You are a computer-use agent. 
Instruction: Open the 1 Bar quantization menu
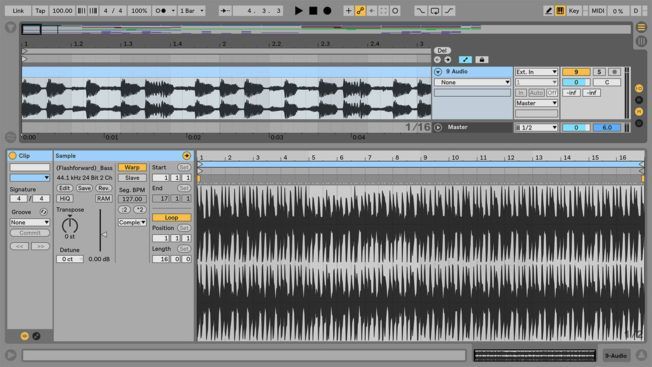coord(192,11)
